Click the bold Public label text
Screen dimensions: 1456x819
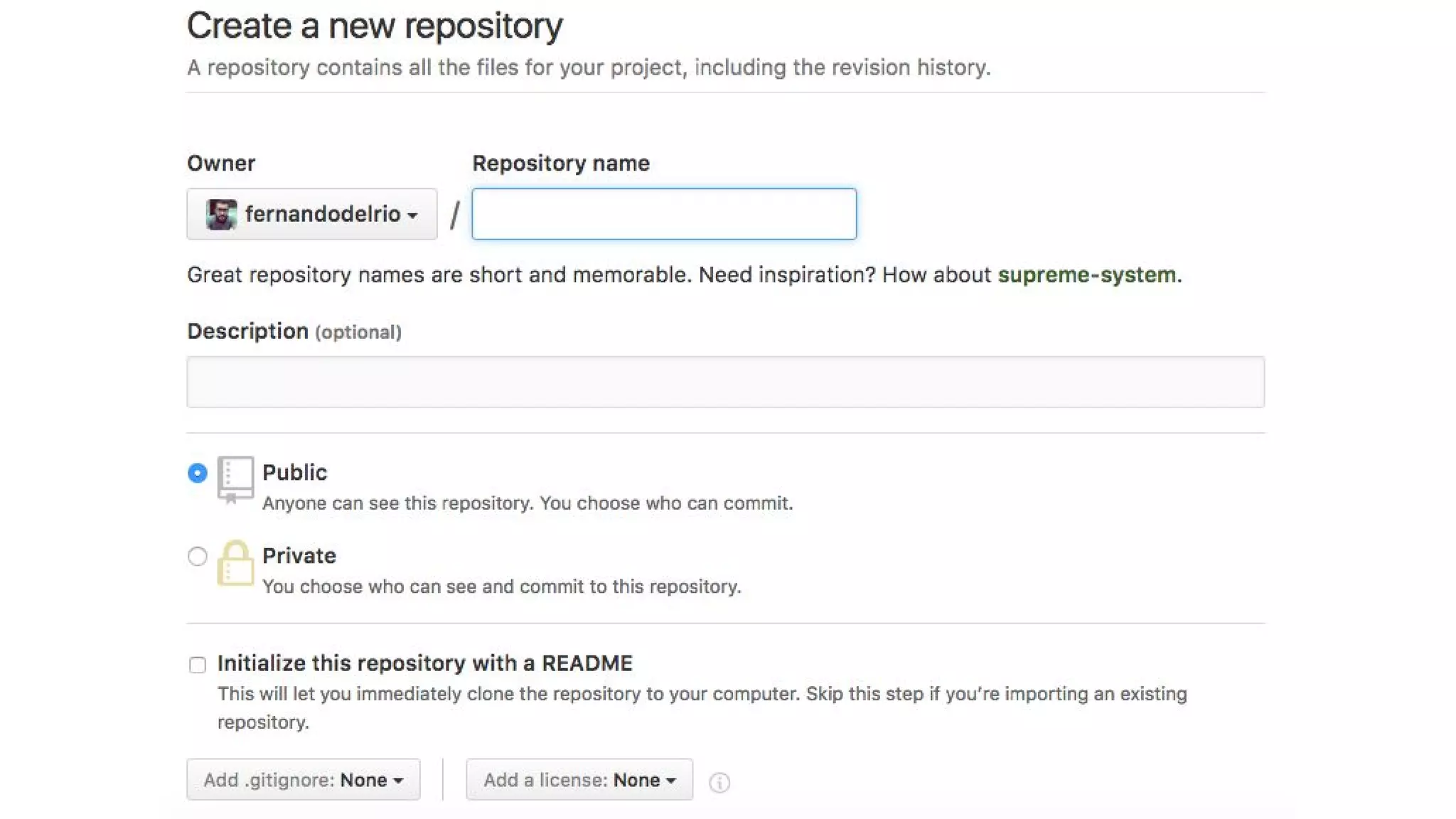tap(294, 473)
